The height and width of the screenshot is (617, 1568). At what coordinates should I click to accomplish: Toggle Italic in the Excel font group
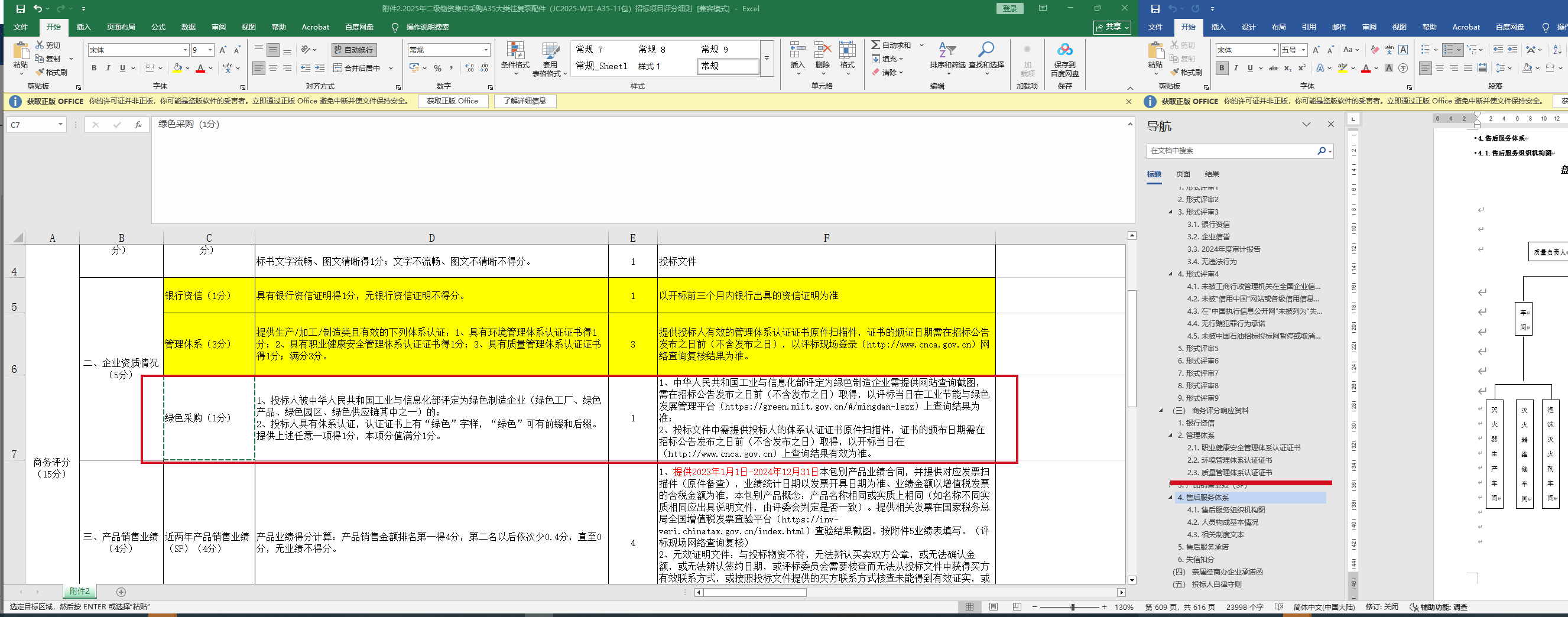(x=108, y=68)
